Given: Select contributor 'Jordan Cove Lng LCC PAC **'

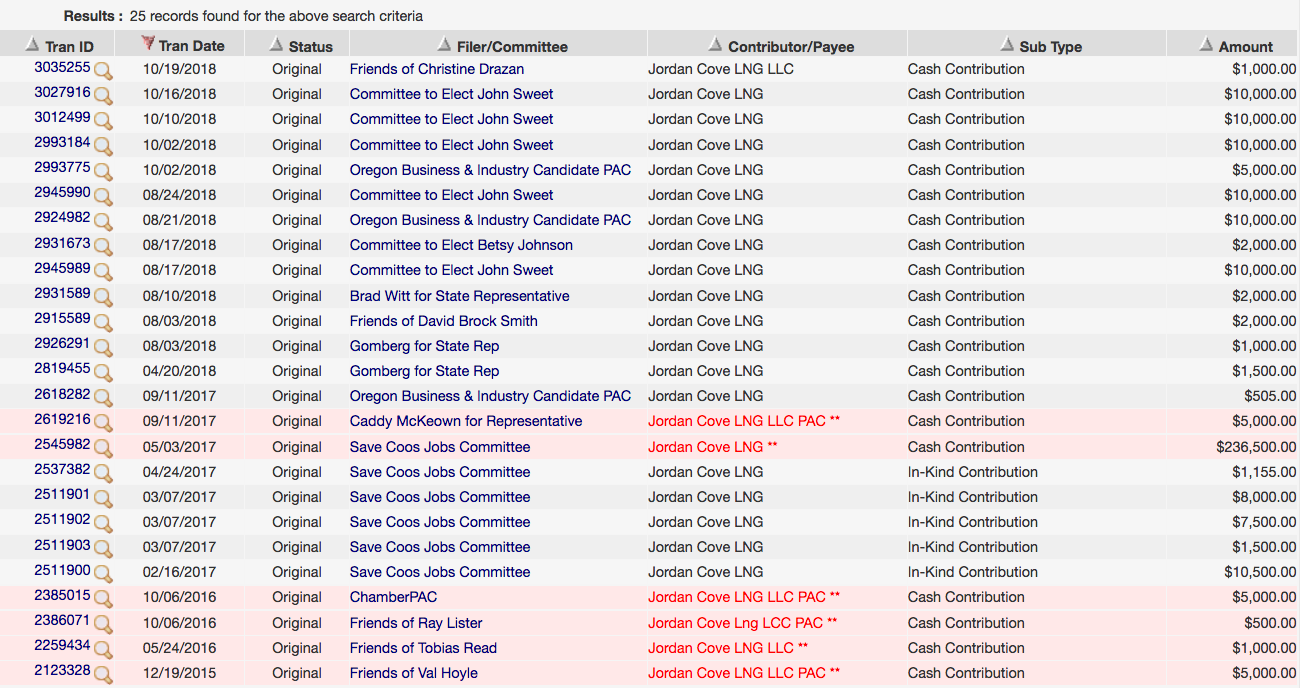Looking at the screenshot, I should pos(743,623).
